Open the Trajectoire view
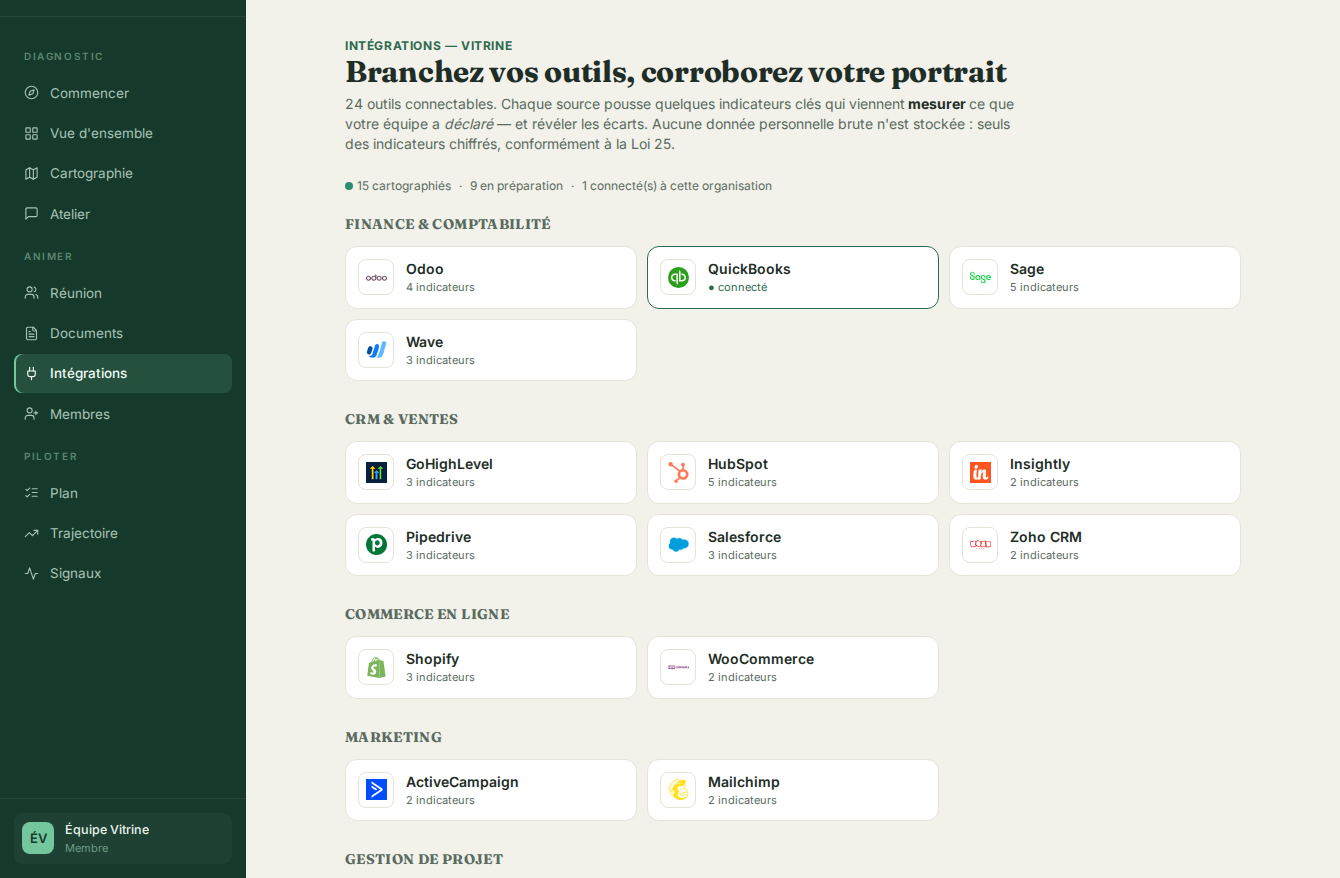The height and width of the screenshot is (878, 1340). coord(123,533)
